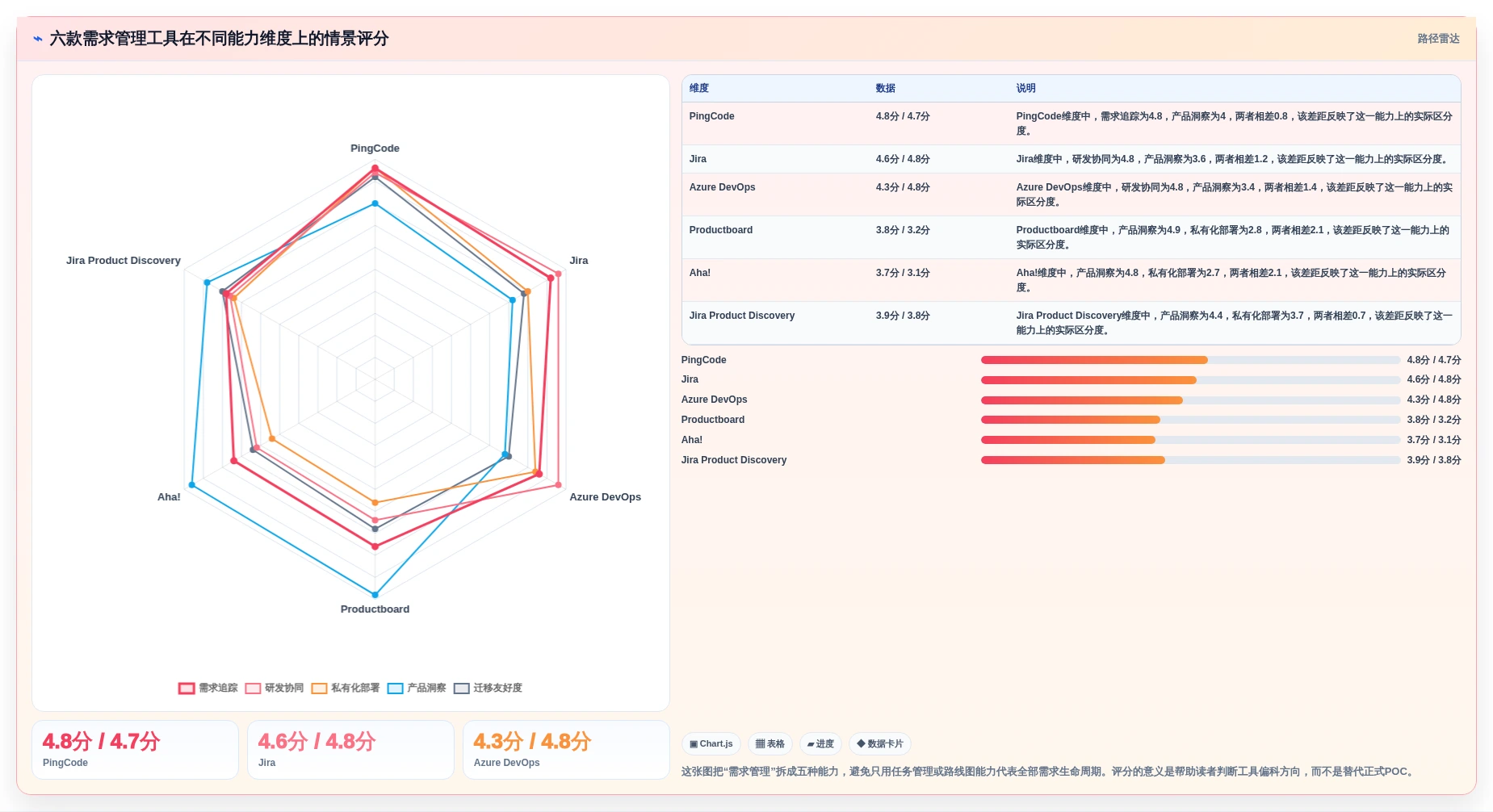
Task: Click the PingCode radar axis label
Action: 375,149
